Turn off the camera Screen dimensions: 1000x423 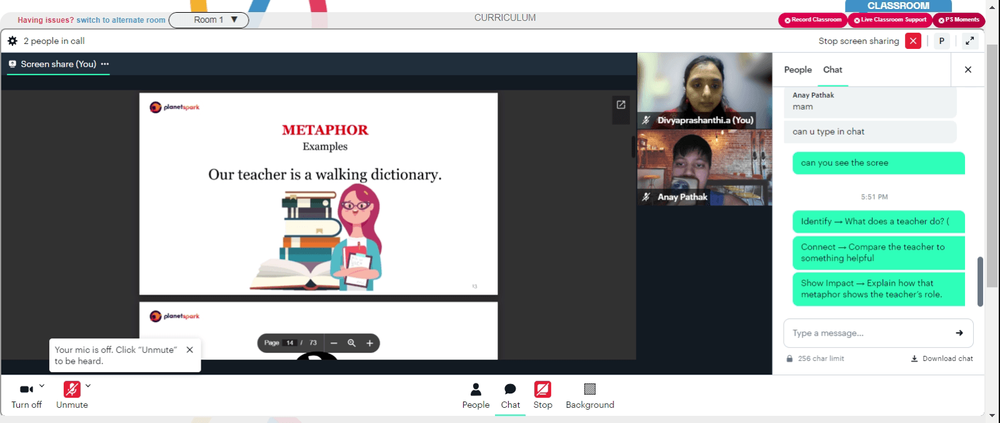click(x=27, y=396)
